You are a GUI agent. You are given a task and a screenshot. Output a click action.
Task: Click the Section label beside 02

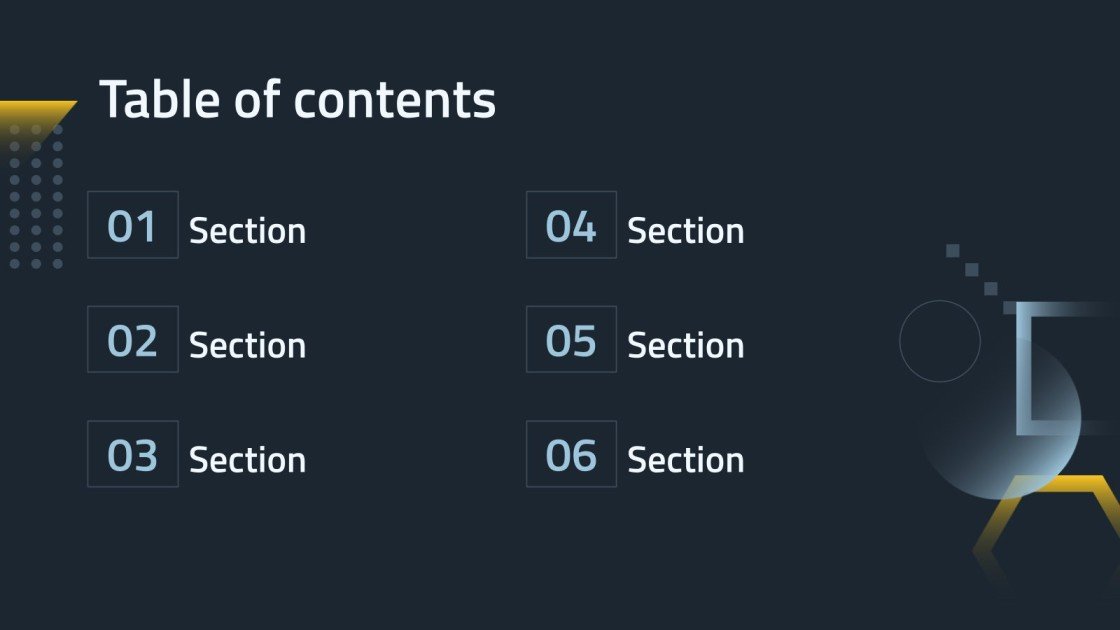[x=247, y=346]
